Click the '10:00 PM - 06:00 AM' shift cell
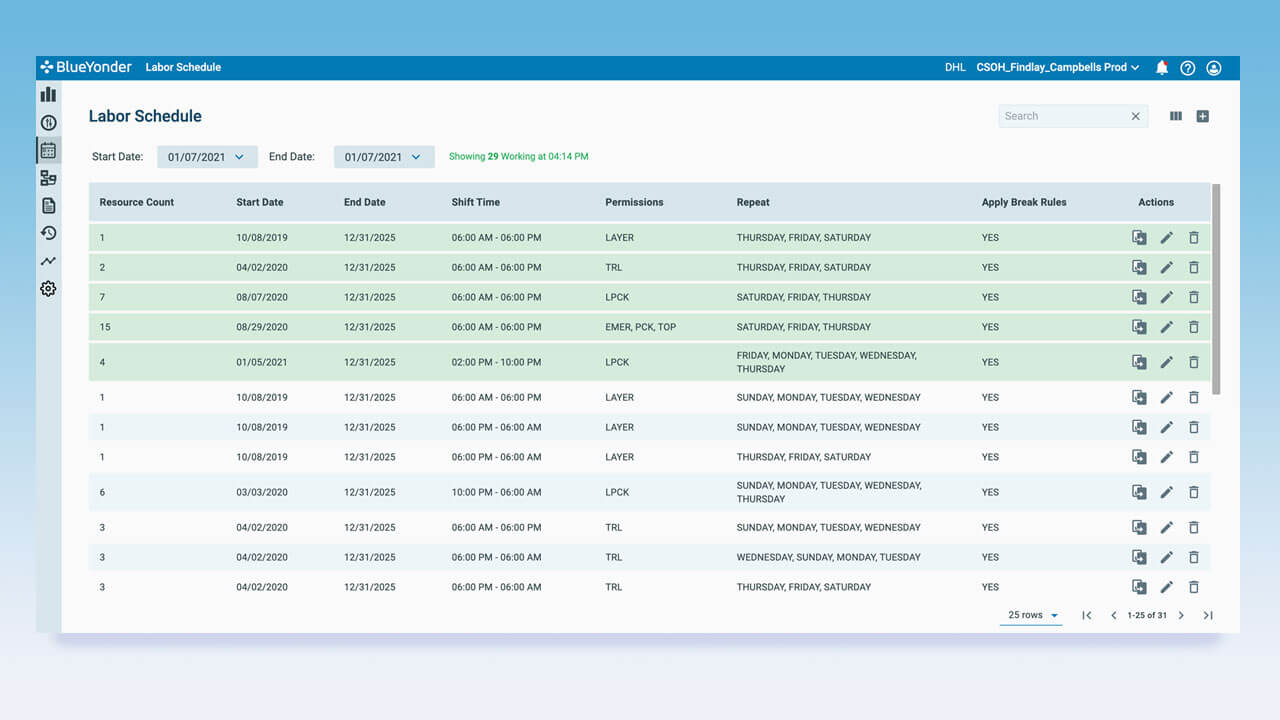The width and height of the screenshot is (1280, 720). click(496, 492)
